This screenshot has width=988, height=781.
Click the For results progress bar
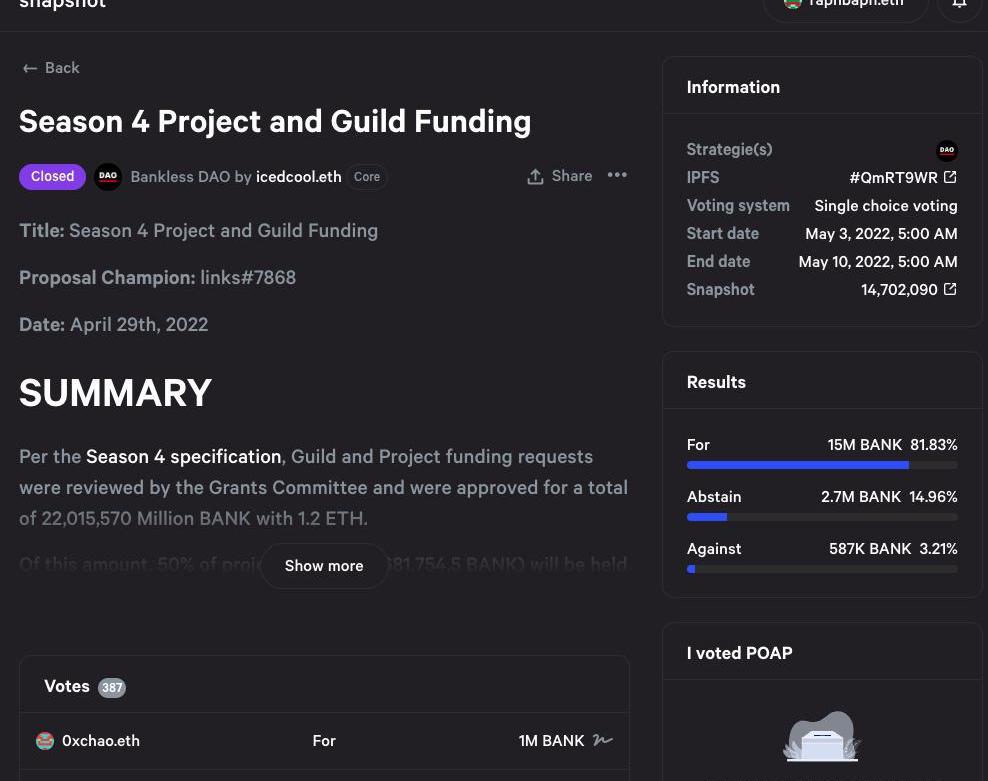[x=822, y=465]
